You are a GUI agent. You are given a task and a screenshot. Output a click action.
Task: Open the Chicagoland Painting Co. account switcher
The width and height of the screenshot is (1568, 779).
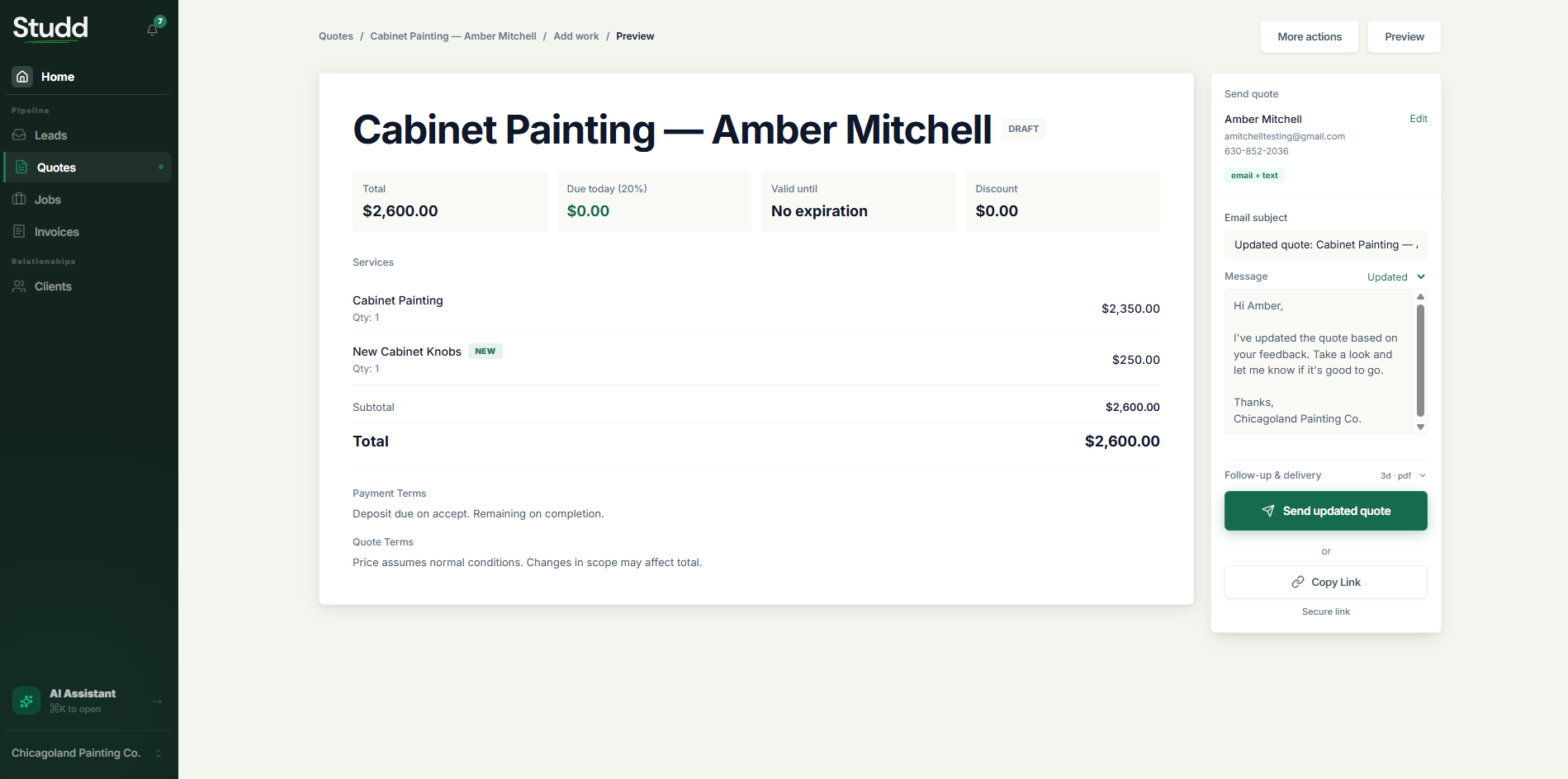pyautogui.click(x=87, y=753)
